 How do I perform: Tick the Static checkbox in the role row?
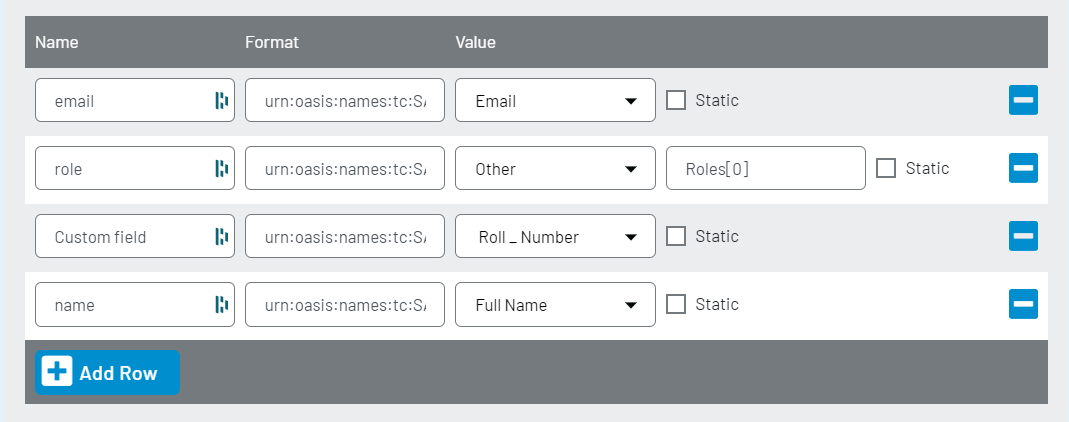(886, 168)
